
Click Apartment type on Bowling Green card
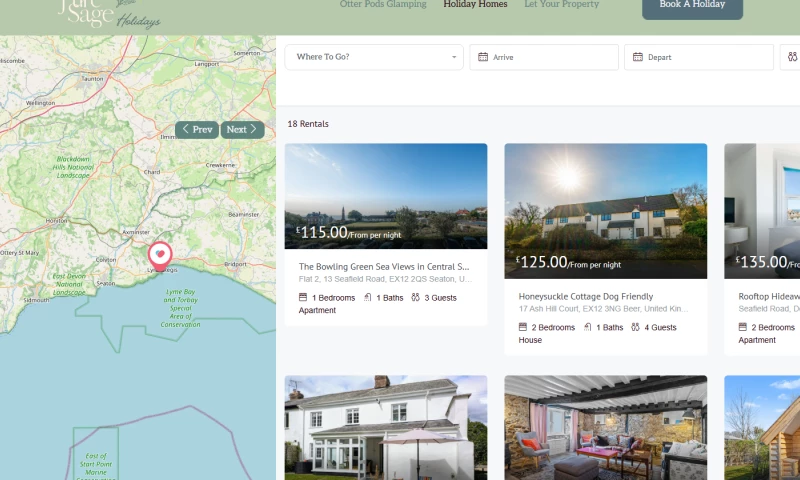point(317,310)
